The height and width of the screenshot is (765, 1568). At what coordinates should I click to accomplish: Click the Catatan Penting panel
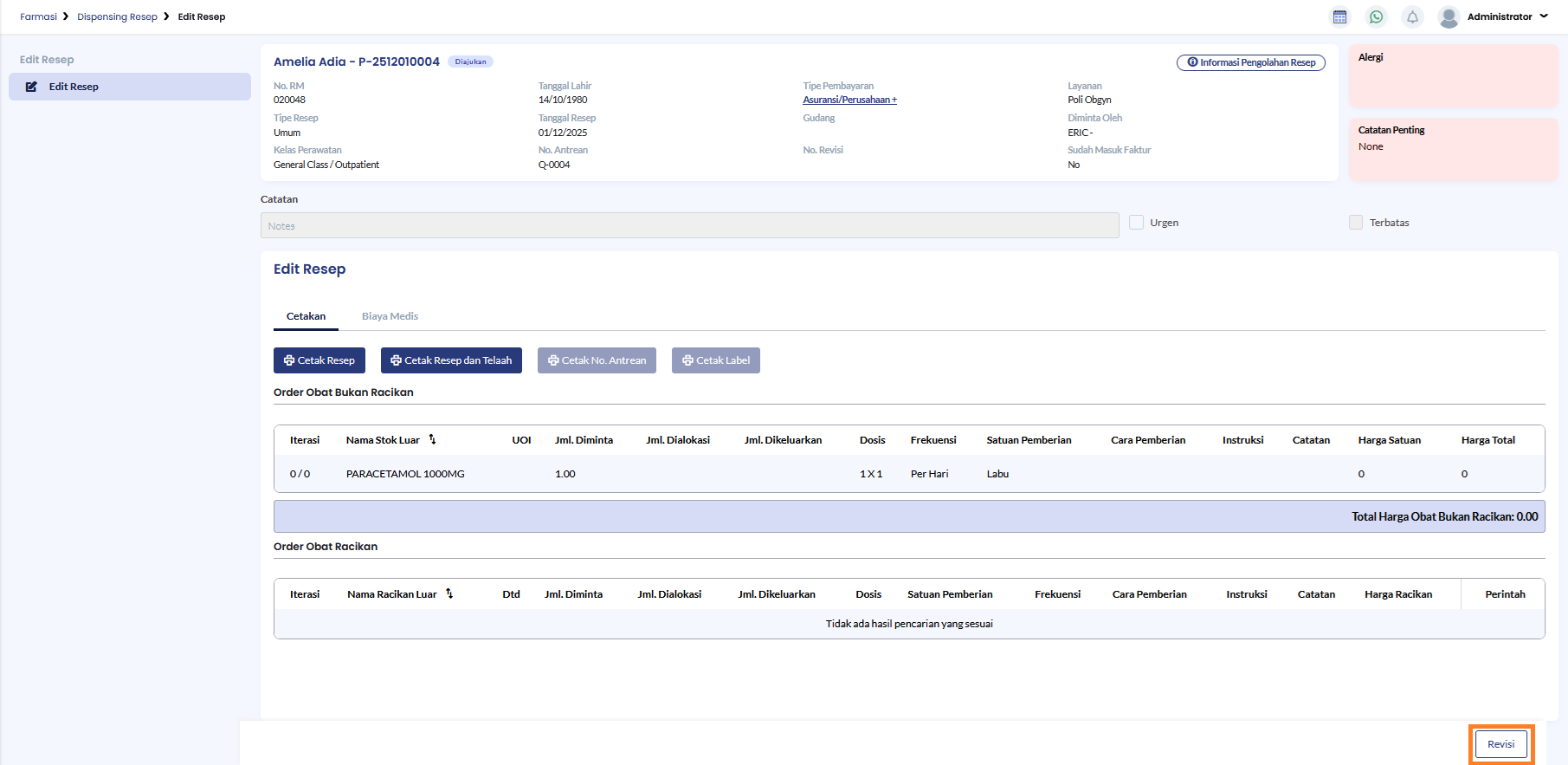point(1453,150)
